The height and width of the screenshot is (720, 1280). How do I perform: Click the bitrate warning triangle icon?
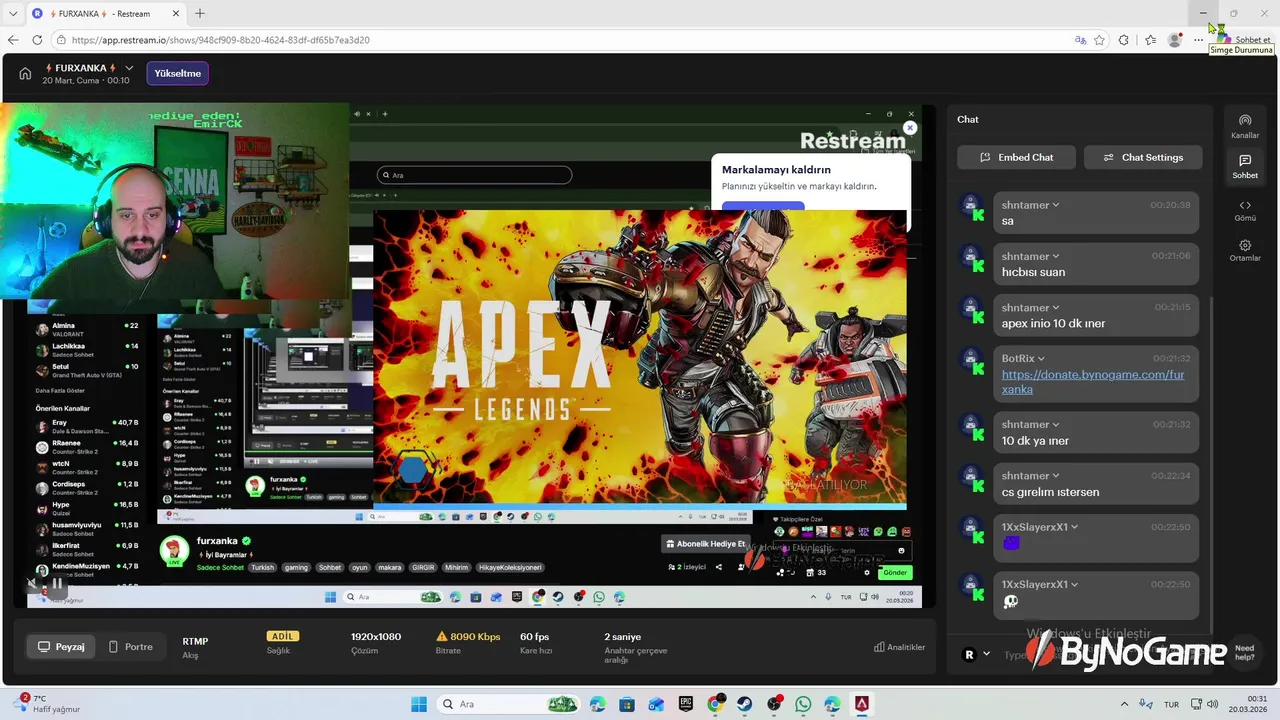tap(442, 636)
